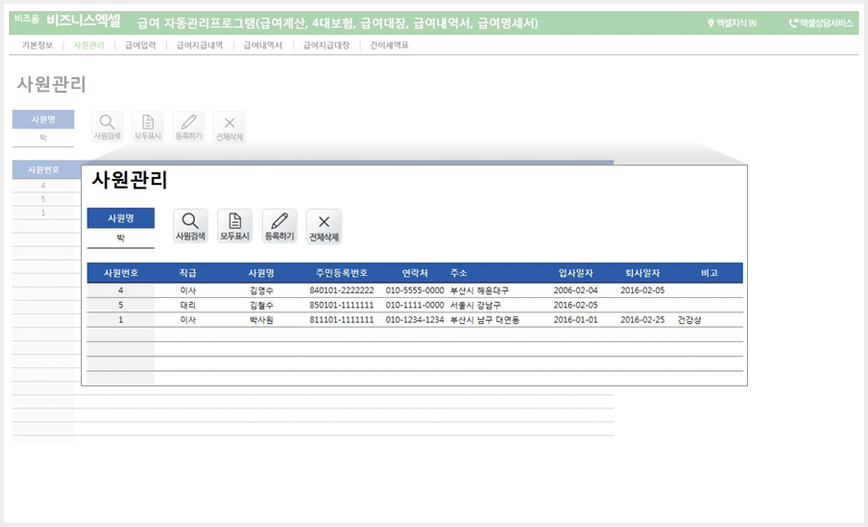Click hire date 2006-02-04
Viewport: 868px width, 527px height.
(576, 291)
